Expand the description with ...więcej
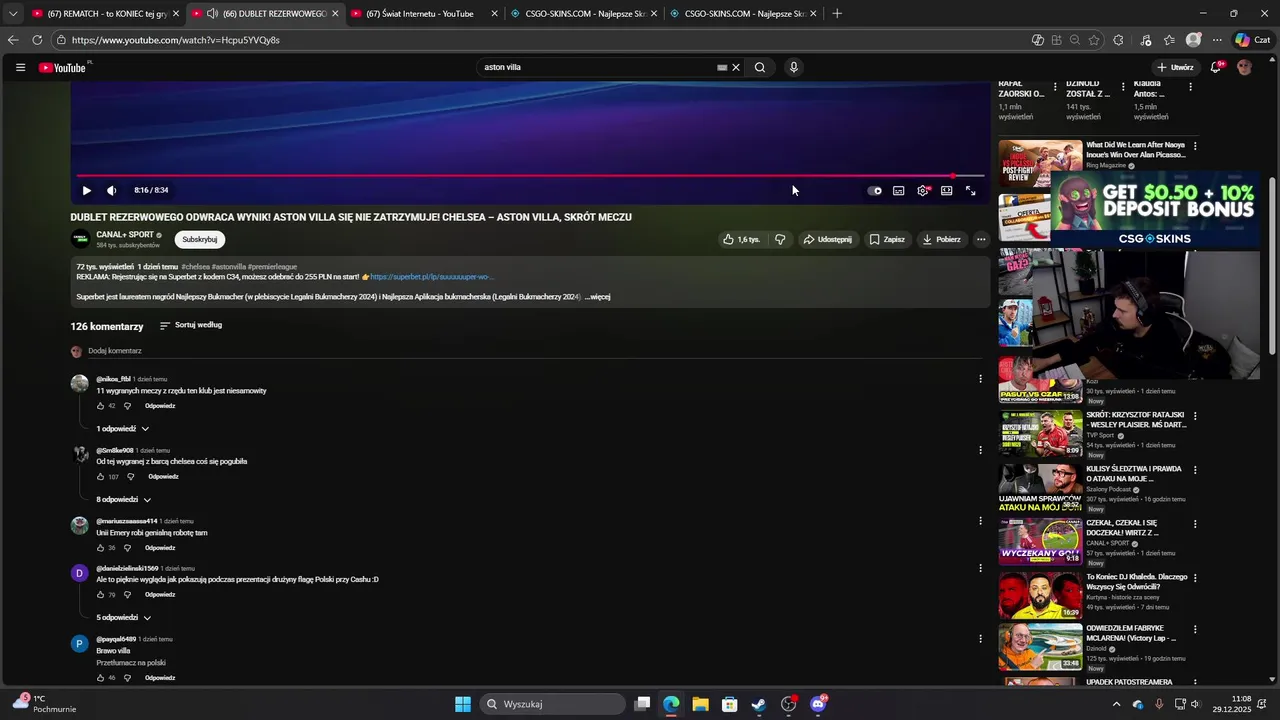The height and width of the screenshot is (720, 1280). coord(598,297)
